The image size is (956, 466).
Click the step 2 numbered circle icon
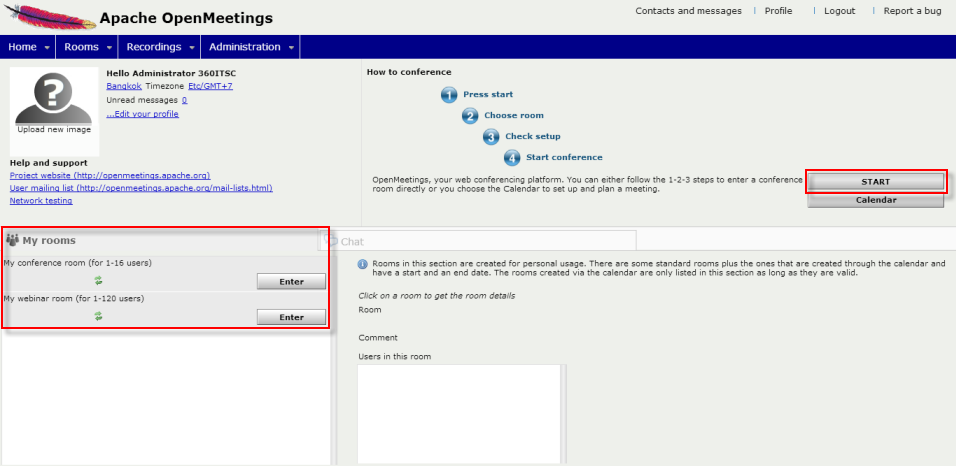pos(470,116)
